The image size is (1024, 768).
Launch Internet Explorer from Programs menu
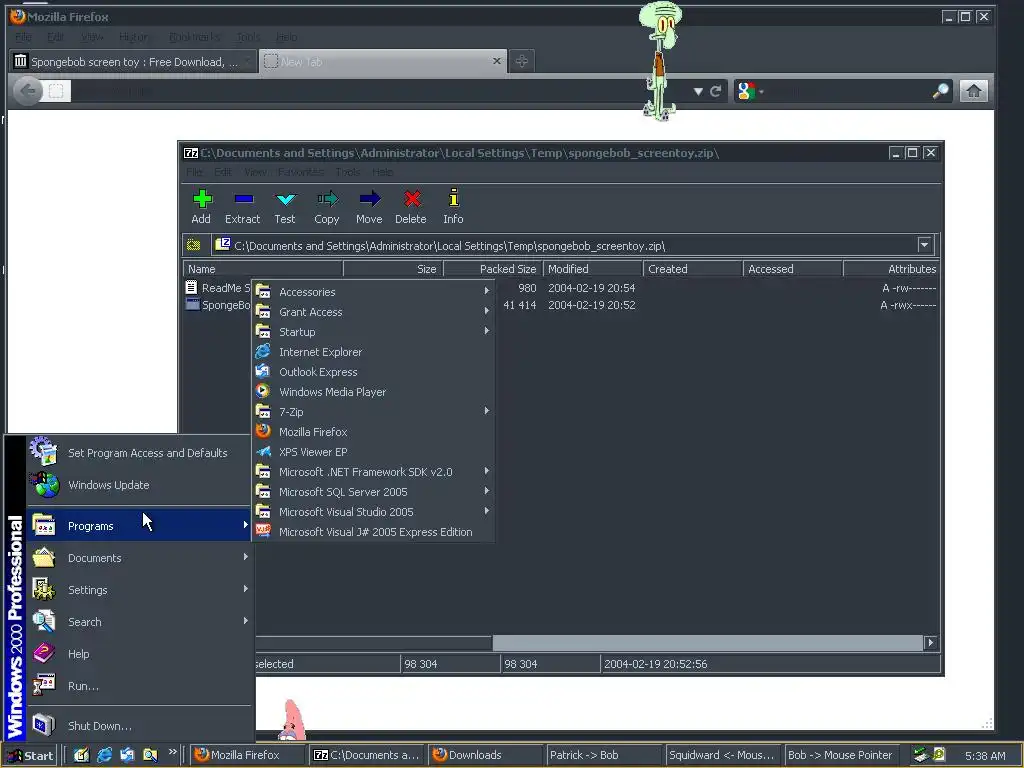[x=373, y=352]
